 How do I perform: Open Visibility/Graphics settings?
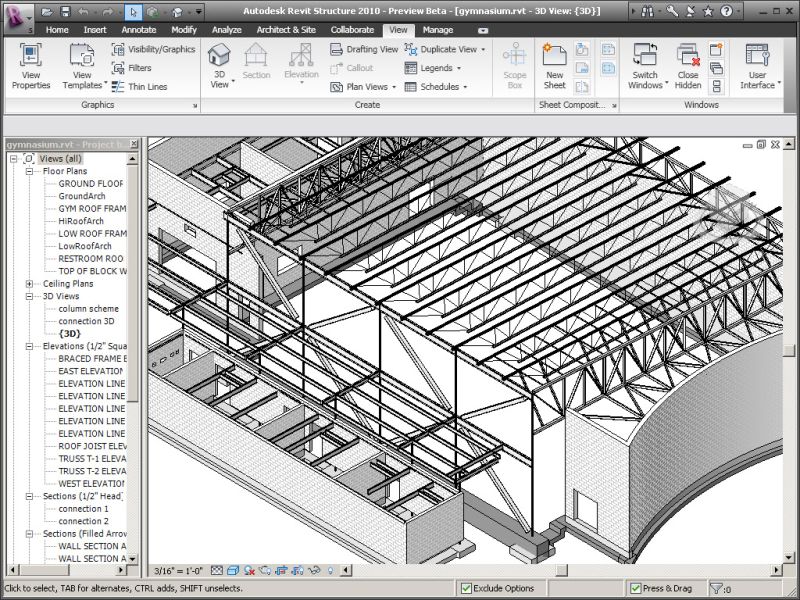coord(154,49)
